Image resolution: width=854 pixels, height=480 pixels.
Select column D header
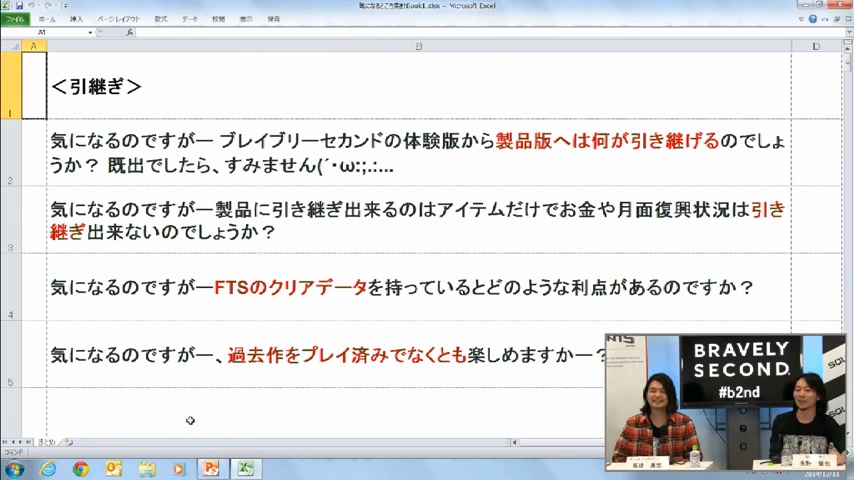pyautogui.click(x=816, y=46)
